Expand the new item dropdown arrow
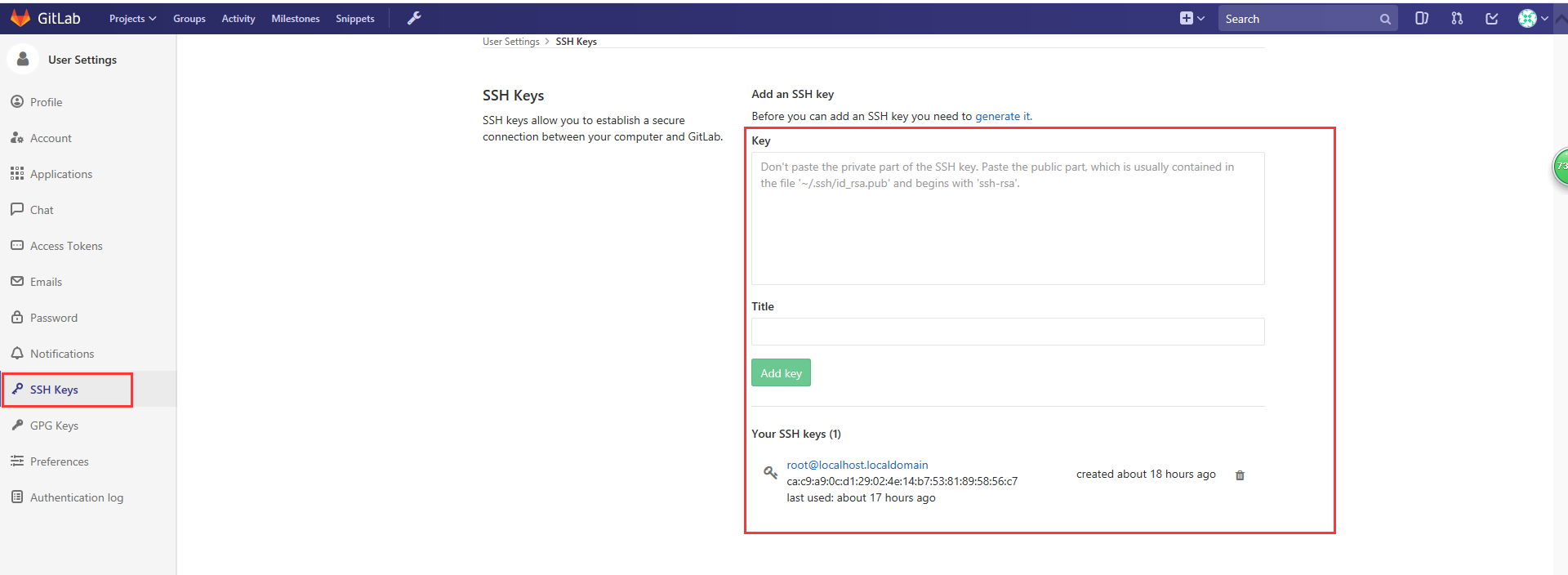Image resolution: width=1568 pixels, height=575 pixels. pyautogui.click(x=1200, y=18)
